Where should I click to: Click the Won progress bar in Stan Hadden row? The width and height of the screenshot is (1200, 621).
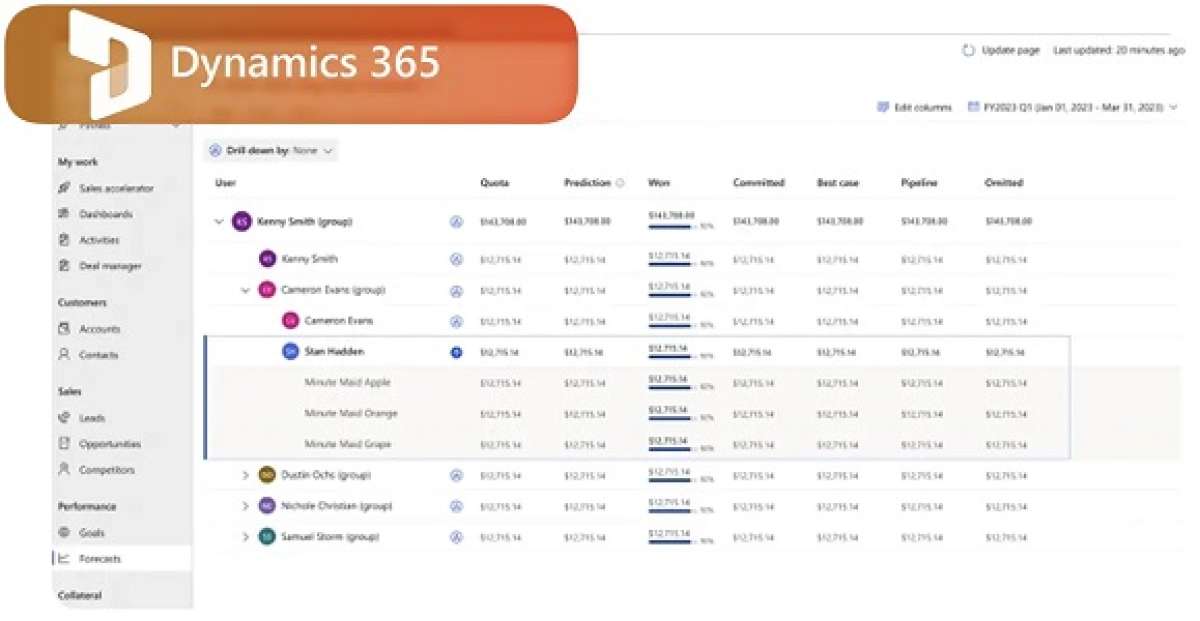point(671,357)
